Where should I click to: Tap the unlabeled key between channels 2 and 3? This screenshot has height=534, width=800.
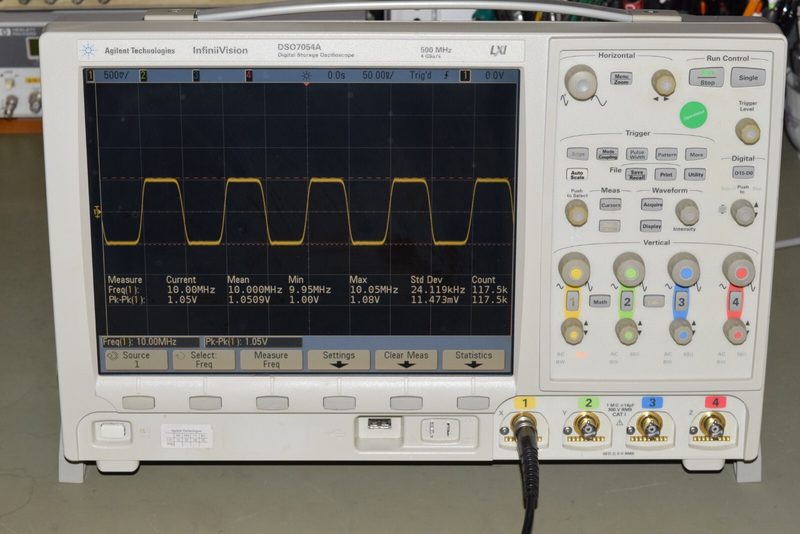click(654, 302)
